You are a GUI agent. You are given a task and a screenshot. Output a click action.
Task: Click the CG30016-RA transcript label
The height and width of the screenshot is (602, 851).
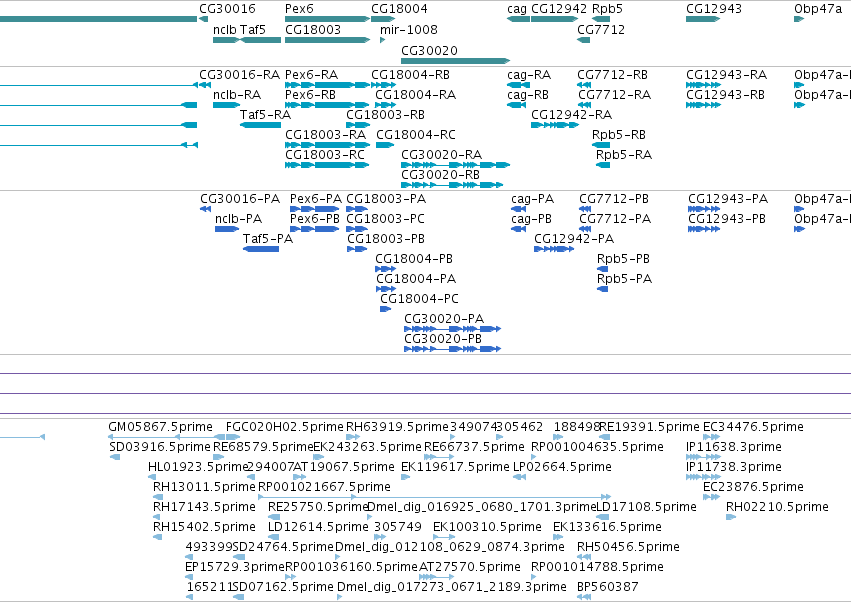point(239,74)
